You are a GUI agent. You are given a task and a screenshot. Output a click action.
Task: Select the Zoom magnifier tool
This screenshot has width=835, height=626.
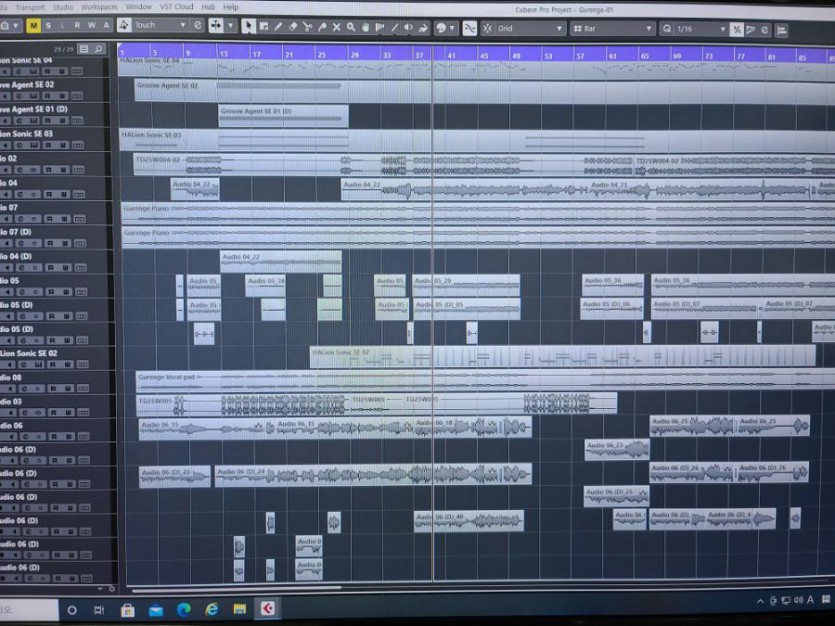[351, 26]
